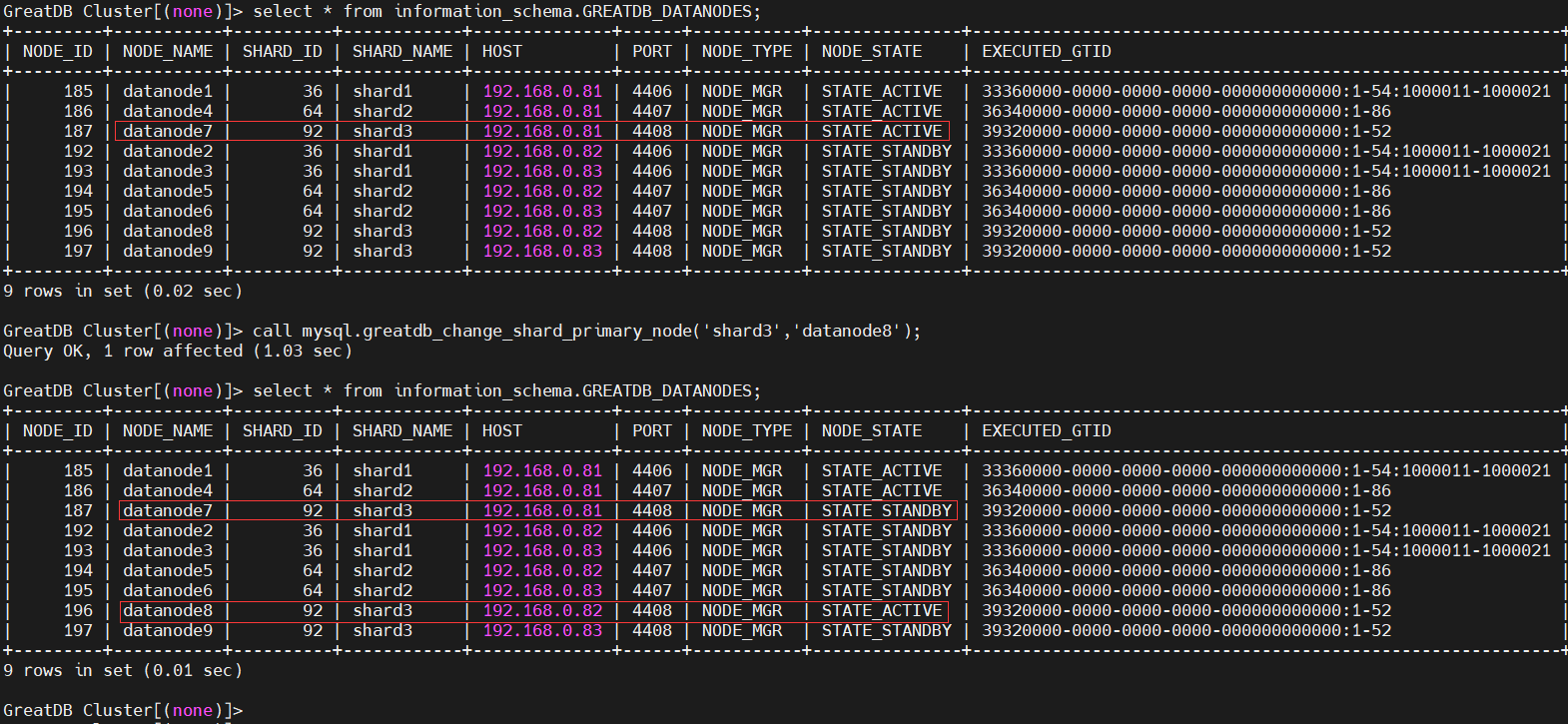Image resolution: width=1568 pixels, height=724 pixels.
Task: Click '9 rows in set (0.01 sec)' line
Action: pos(123,670)
